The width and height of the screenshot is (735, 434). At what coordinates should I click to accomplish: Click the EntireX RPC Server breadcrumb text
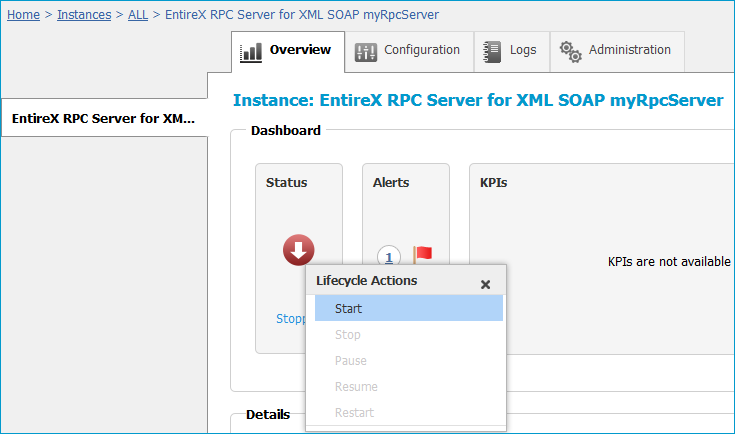[302, 15]
